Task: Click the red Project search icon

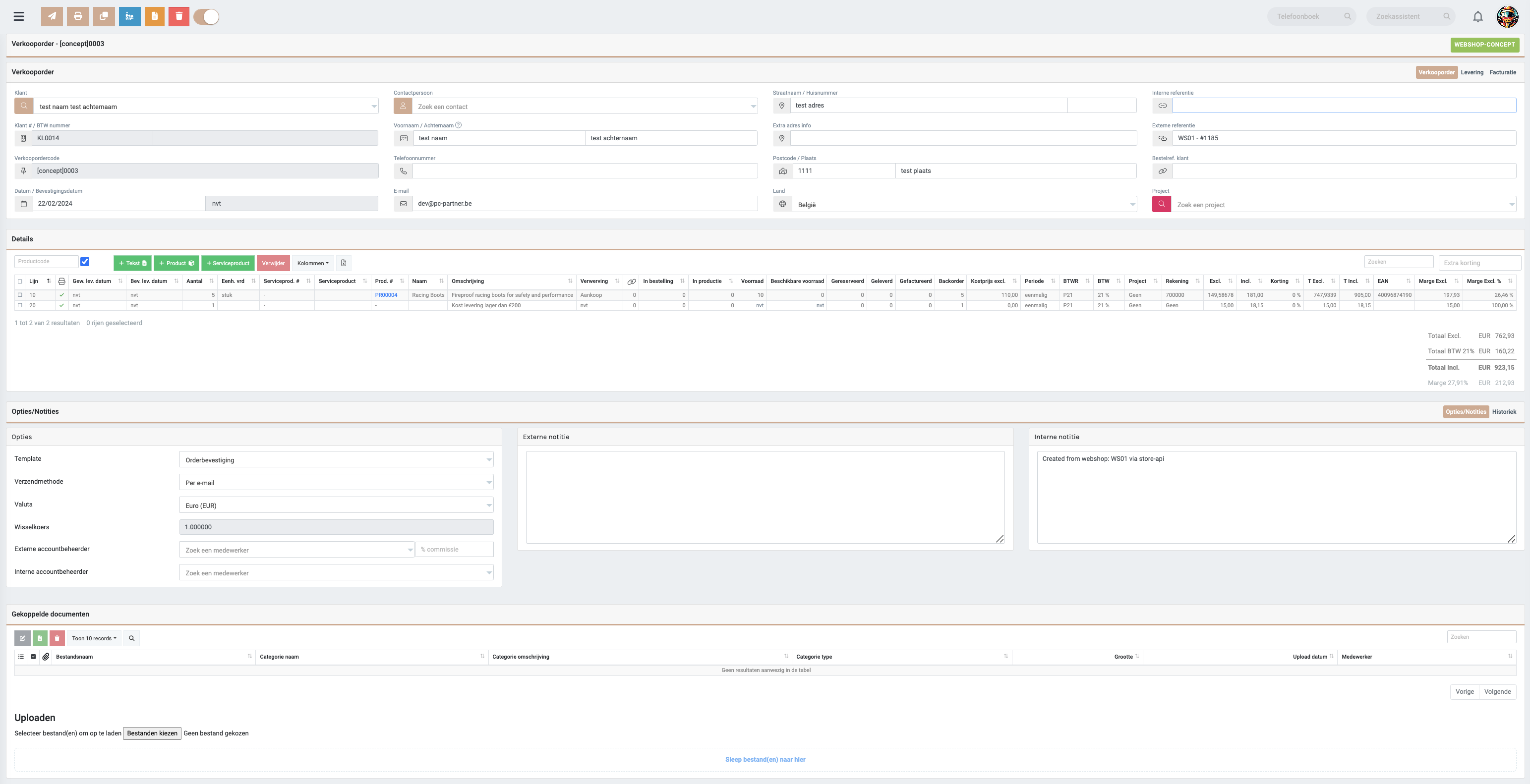Action: 1161,204
